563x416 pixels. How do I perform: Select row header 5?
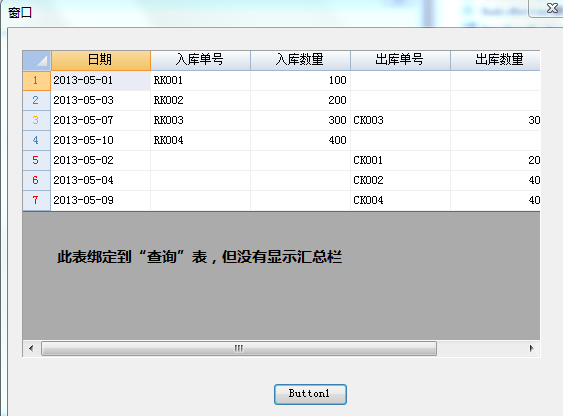click(x=37, y=160)
